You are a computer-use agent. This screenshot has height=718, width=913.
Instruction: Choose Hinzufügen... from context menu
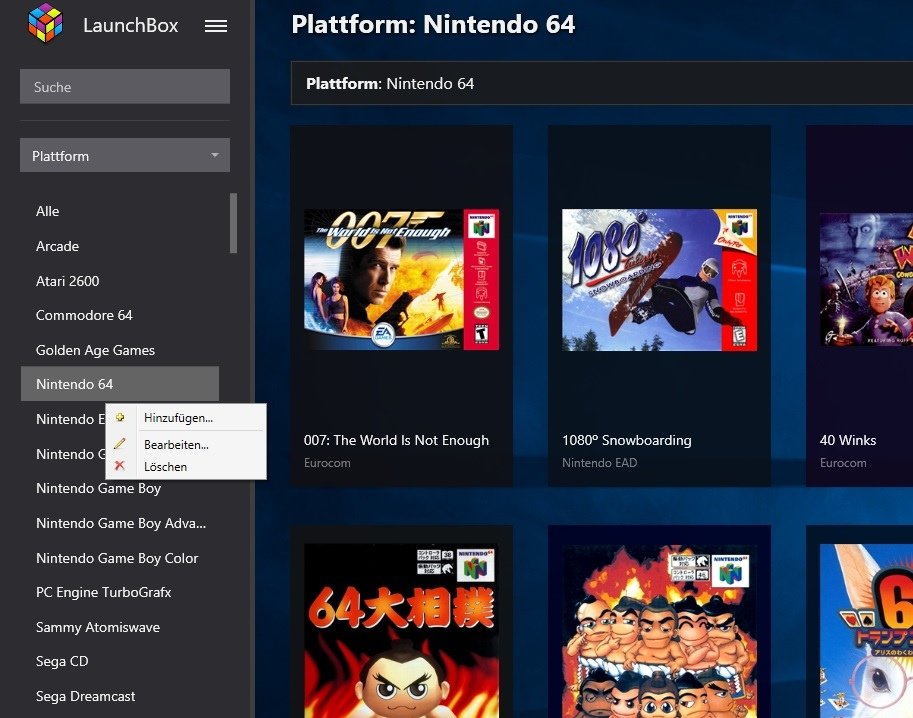(186, 418)
